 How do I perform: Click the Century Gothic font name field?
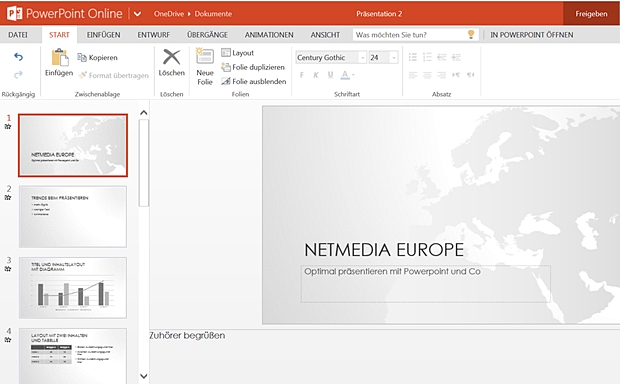click(x=327, y=57)
